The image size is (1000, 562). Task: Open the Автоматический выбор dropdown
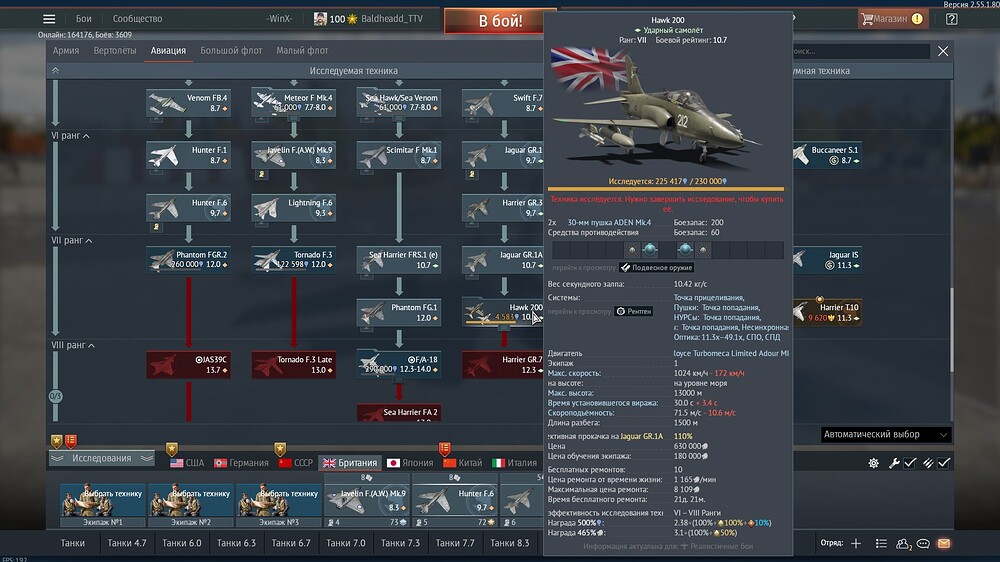[x=885, y=434]
